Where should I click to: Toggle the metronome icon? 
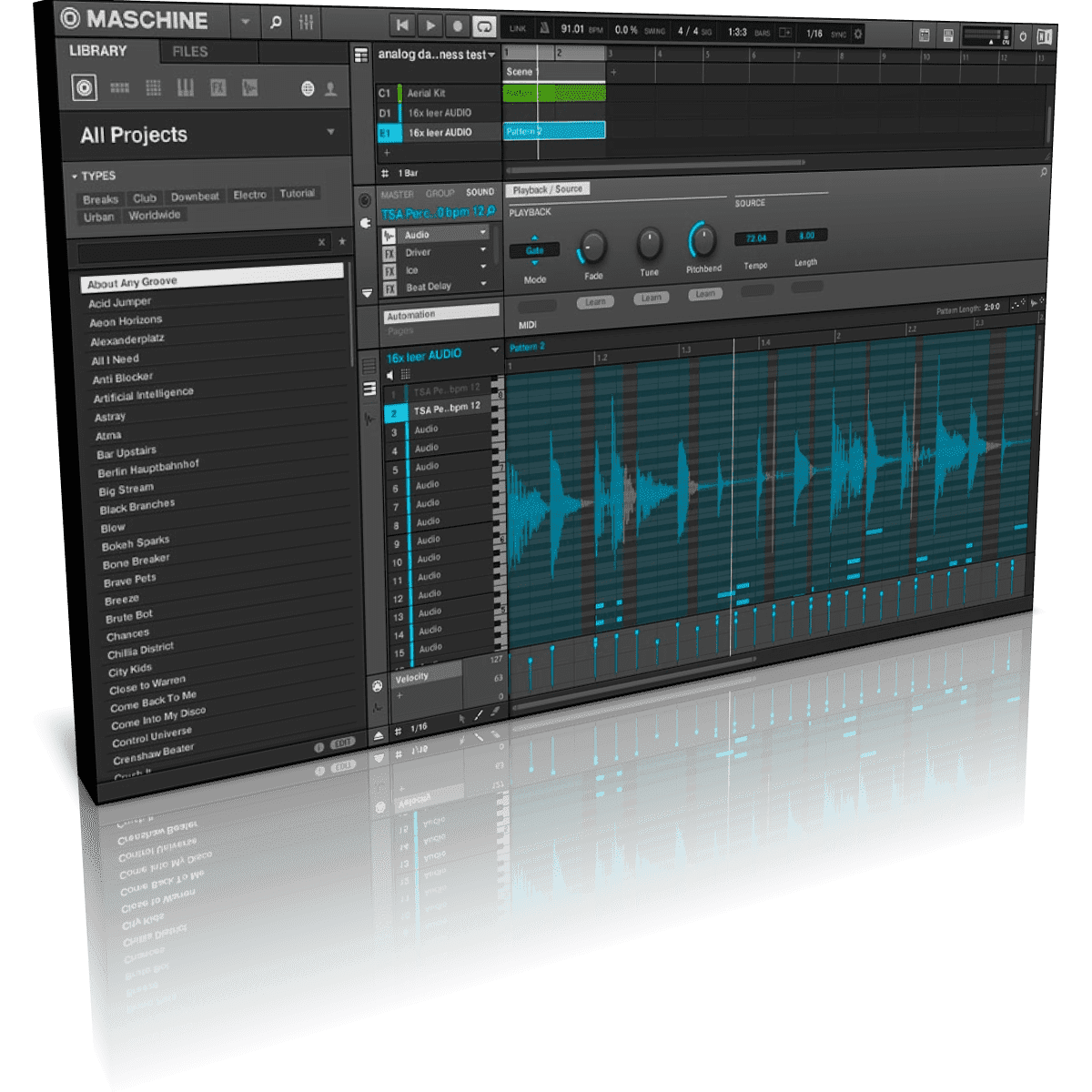(544, 29)
